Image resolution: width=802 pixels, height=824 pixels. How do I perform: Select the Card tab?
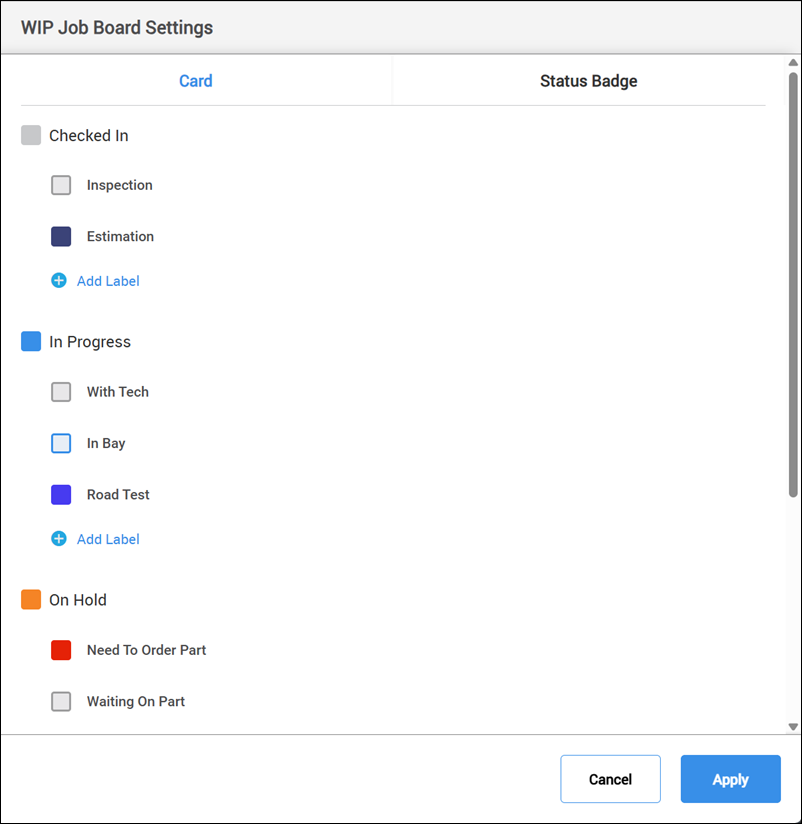[x=195, y=81]
